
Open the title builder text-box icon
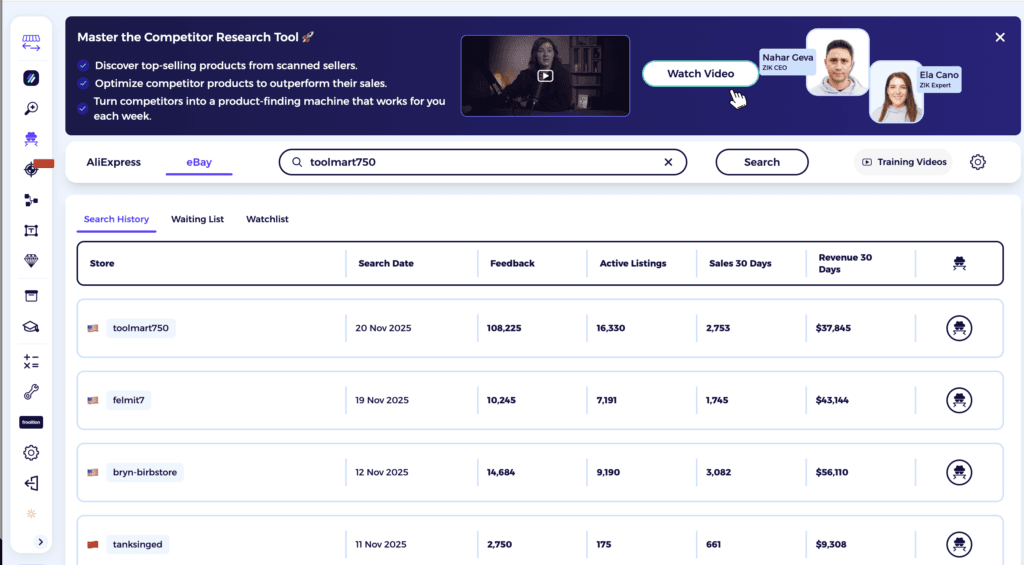31,231
